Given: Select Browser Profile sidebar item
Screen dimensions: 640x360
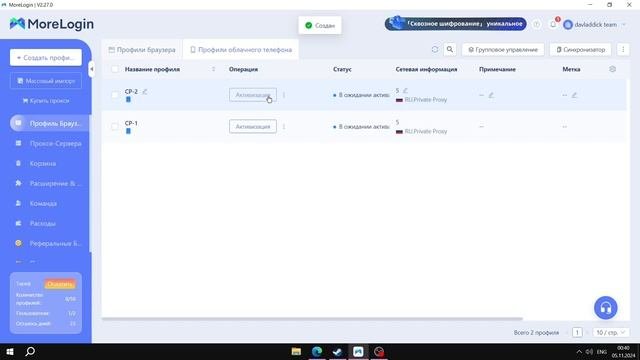Looking at the screenshot, I should pyautogui.click(x=49, y=123).
